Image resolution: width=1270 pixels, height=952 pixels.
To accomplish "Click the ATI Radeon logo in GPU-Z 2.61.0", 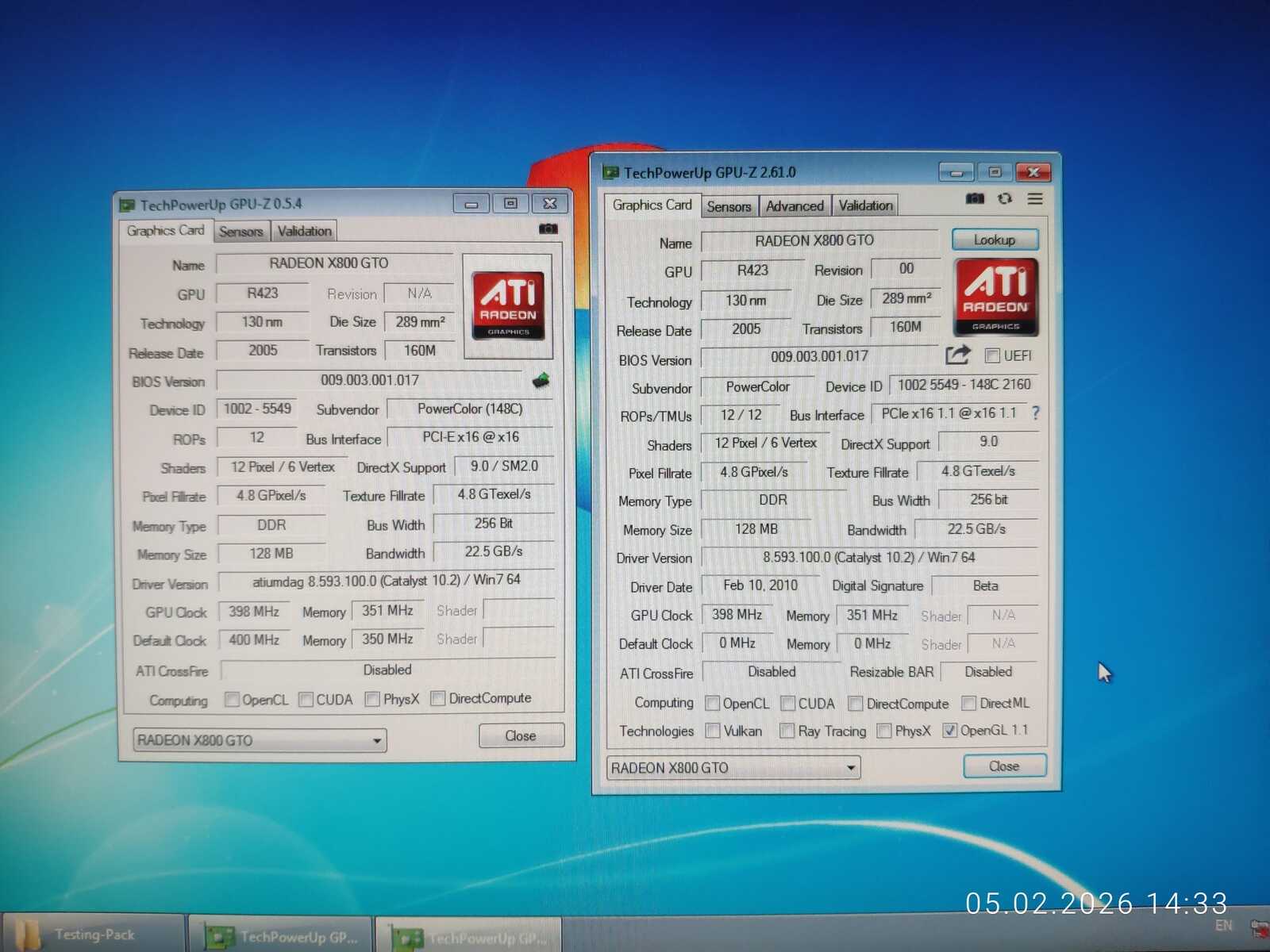I will point(996,297).
